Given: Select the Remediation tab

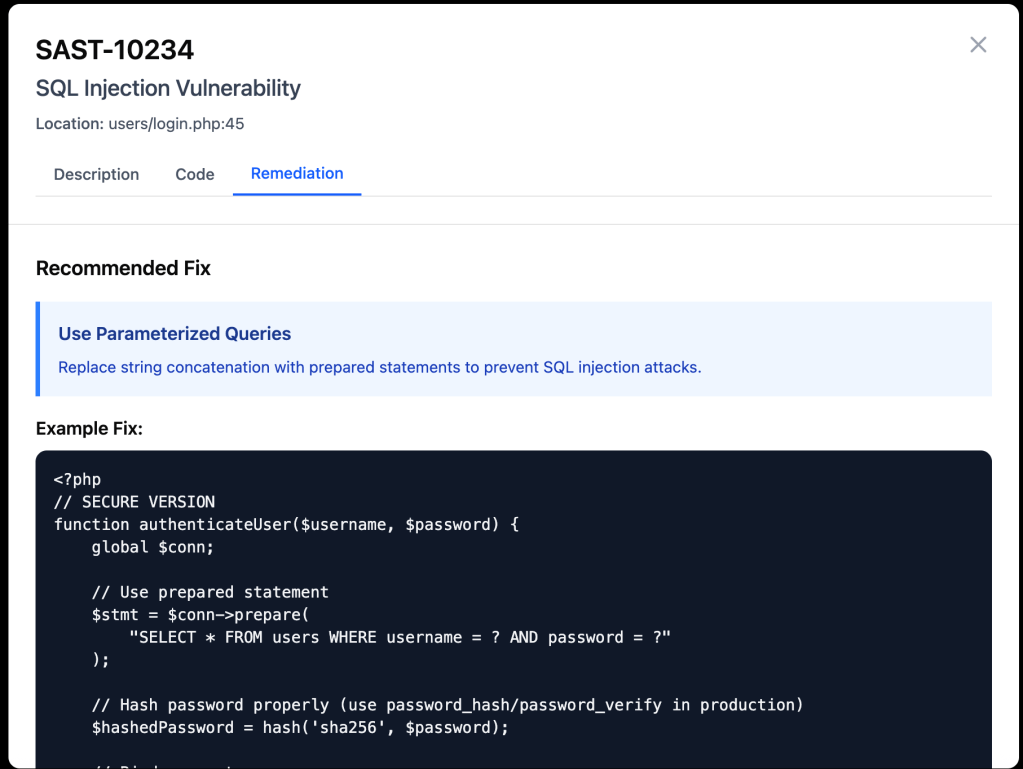Looking at the screenshot, I should pyautogui.click(x=297, y=173).
